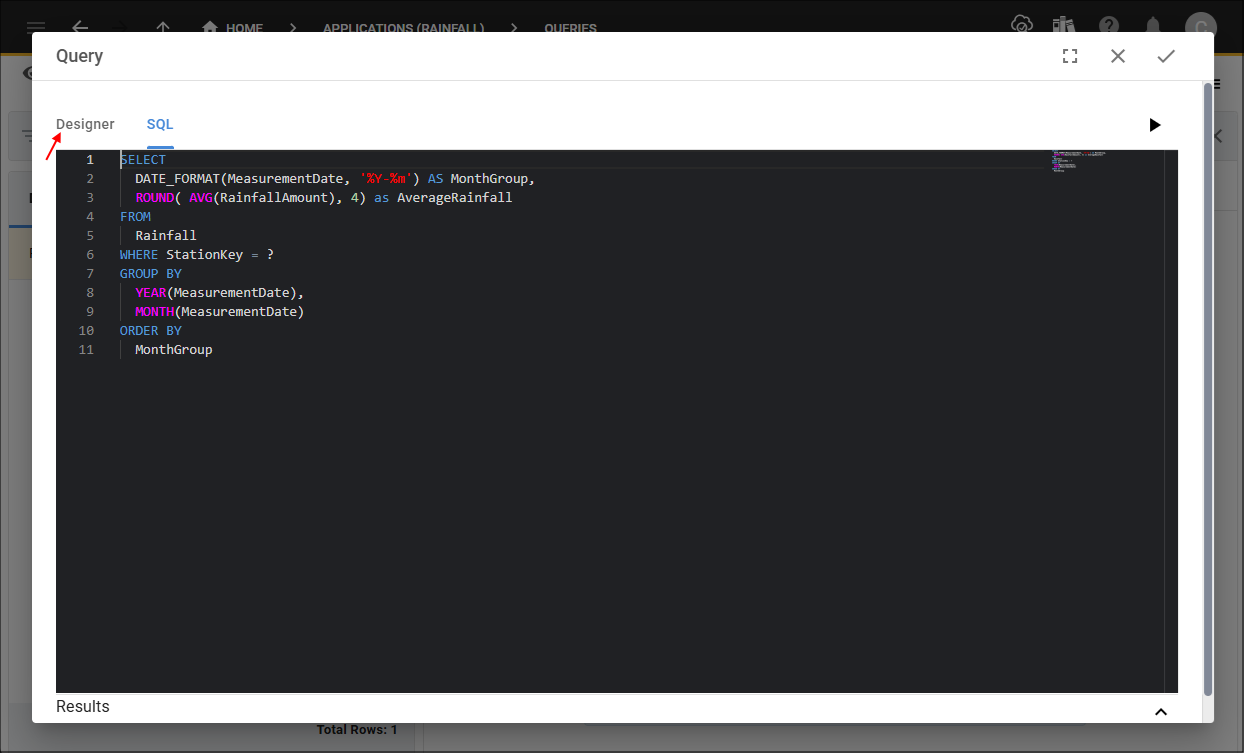
Task: Open the APPLICATIONS (RAINFALL) breadcrumb
Action: coord(403,28)
